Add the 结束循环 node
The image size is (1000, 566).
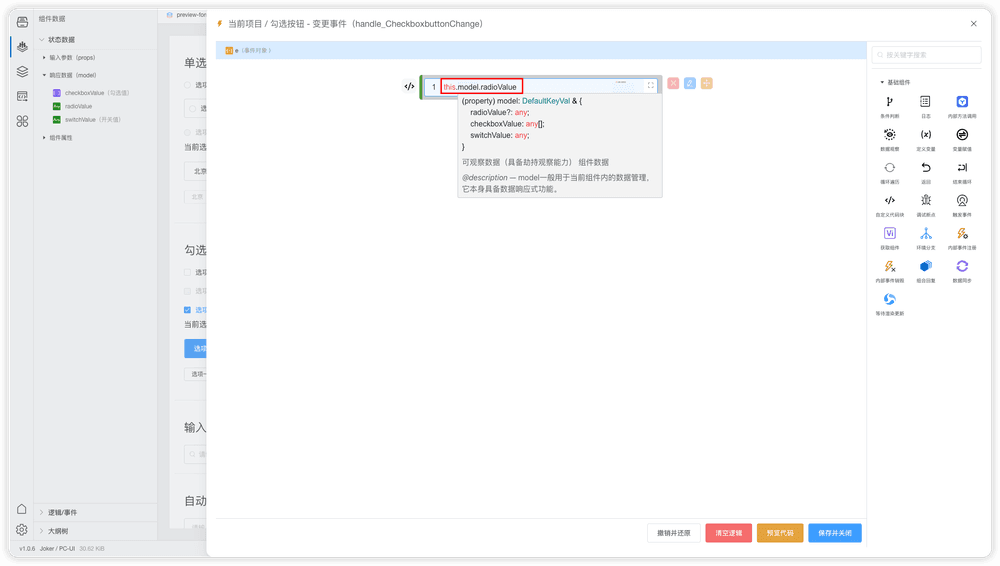pos(962,172)
